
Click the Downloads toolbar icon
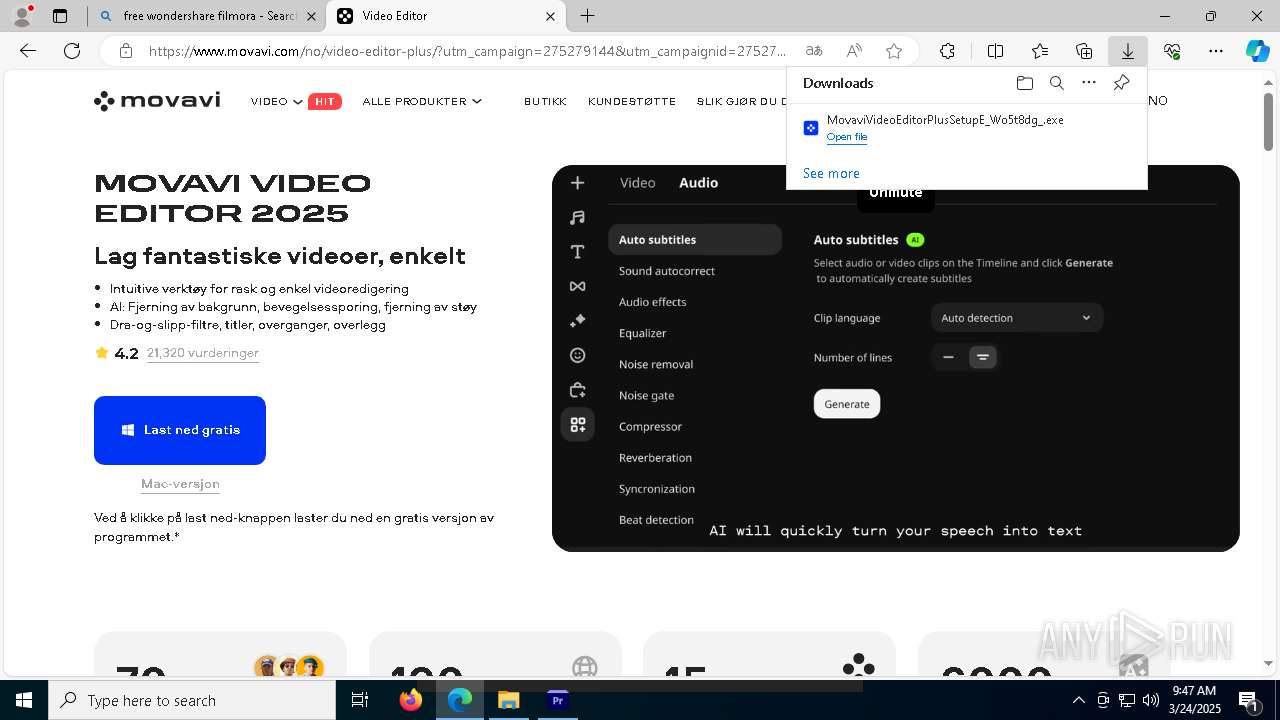point(1128,51)
